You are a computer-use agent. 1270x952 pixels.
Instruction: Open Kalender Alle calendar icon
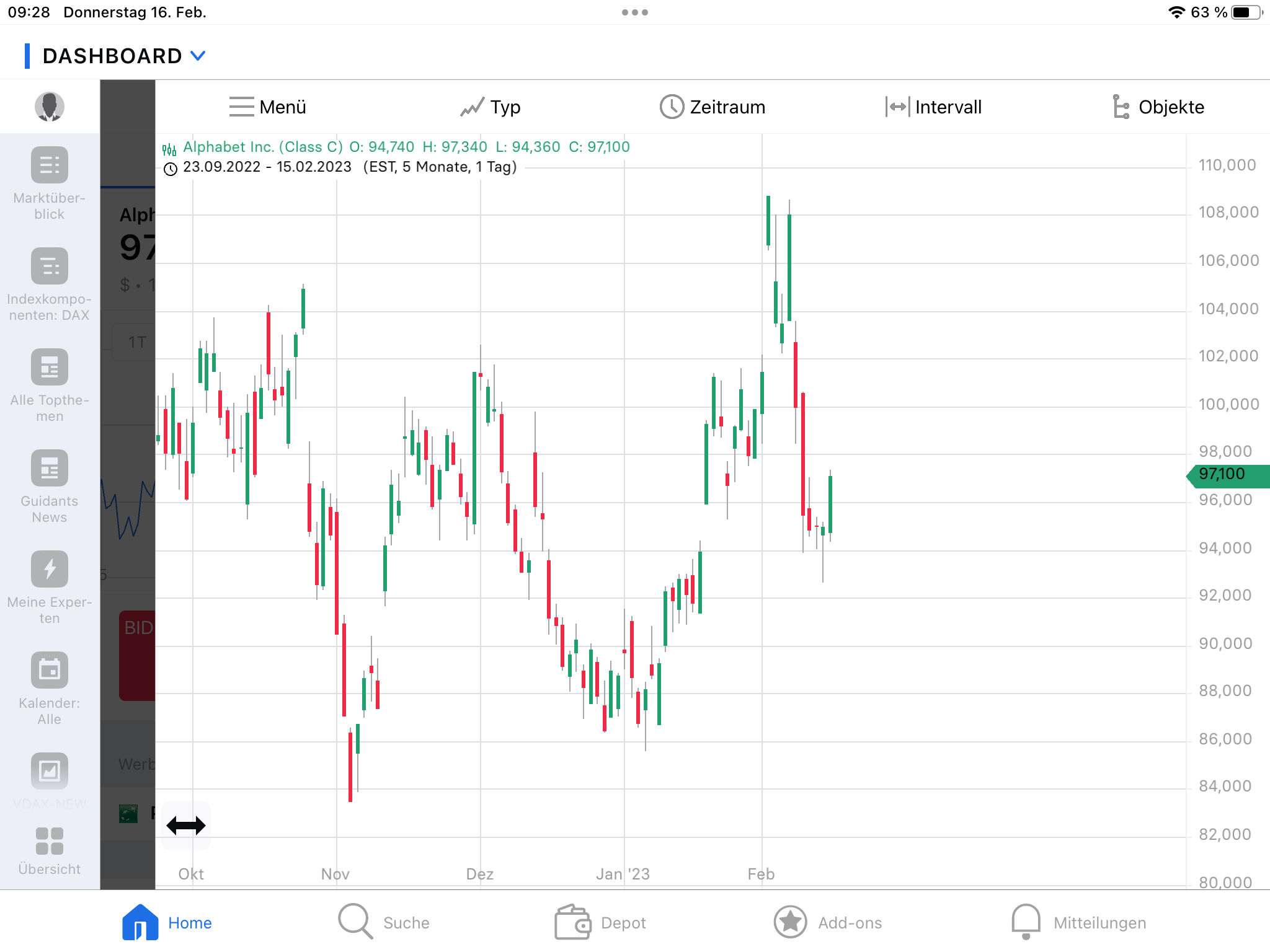(49, 670)
